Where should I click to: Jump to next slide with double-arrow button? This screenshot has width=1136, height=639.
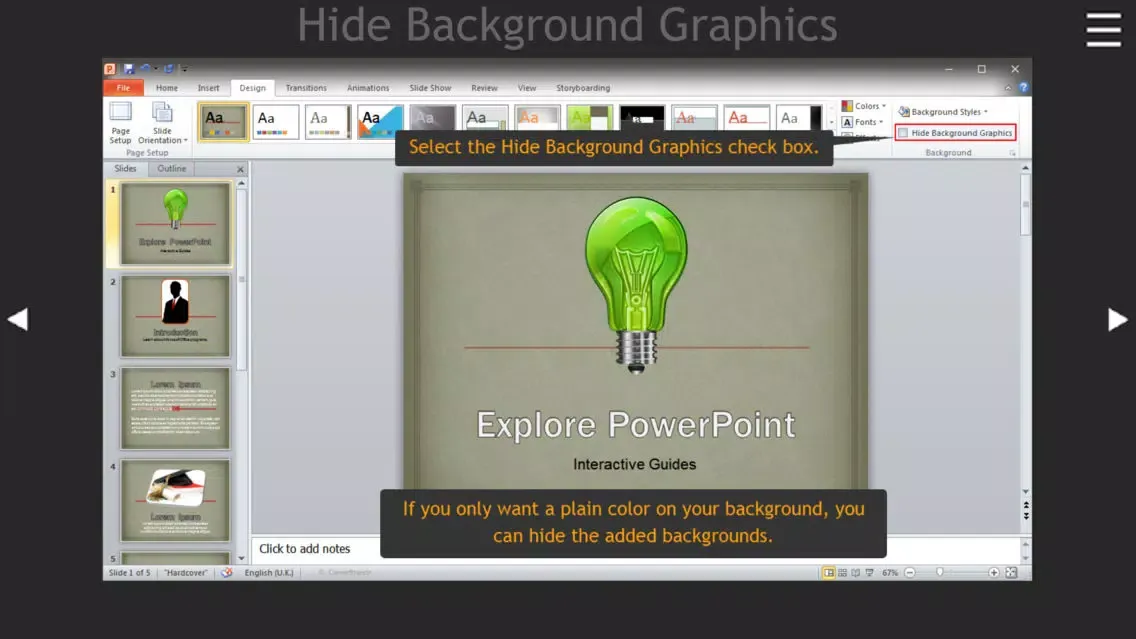1026,515
